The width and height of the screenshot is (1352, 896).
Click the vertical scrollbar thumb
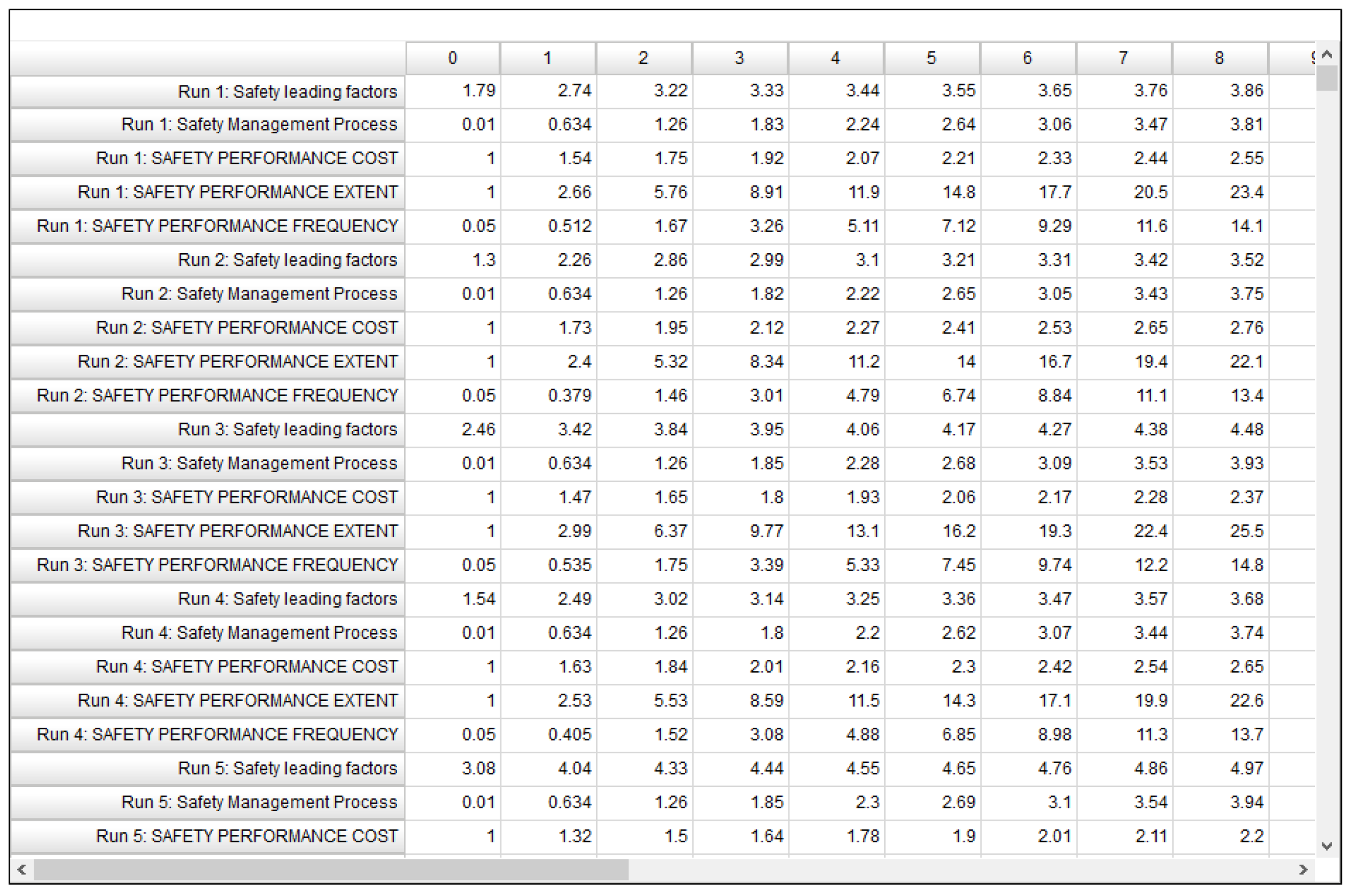click(x=1327, y=78)
